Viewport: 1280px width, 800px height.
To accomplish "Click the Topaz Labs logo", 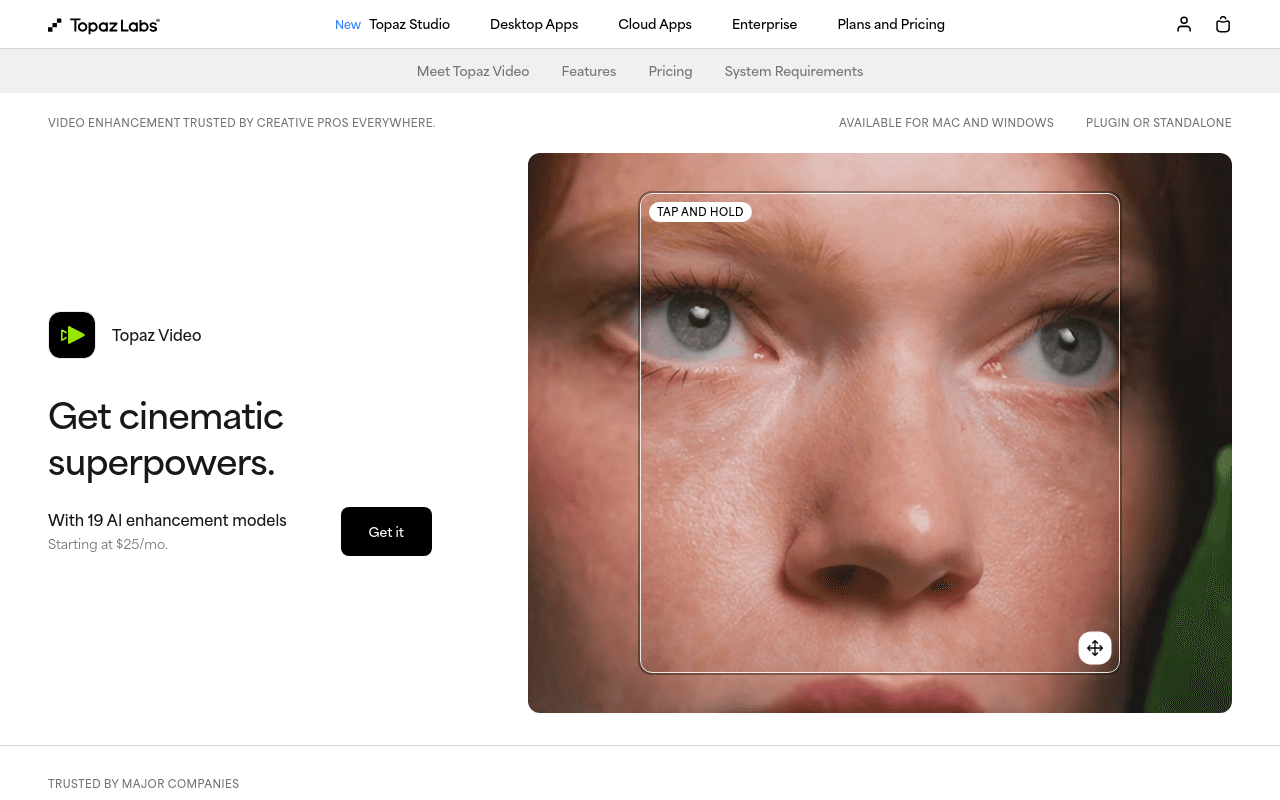I will point(104,25).
